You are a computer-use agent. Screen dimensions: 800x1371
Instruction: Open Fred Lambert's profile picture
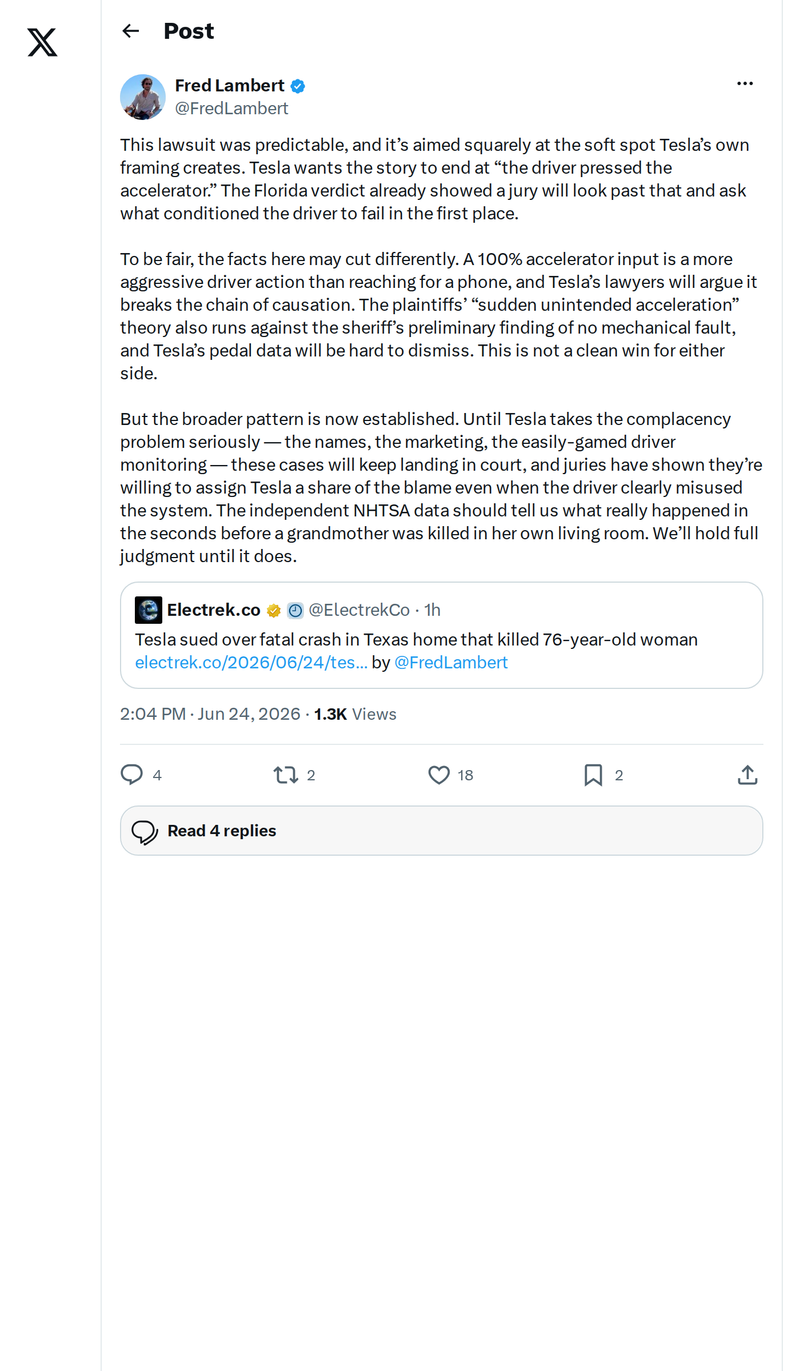click(143, 97)
